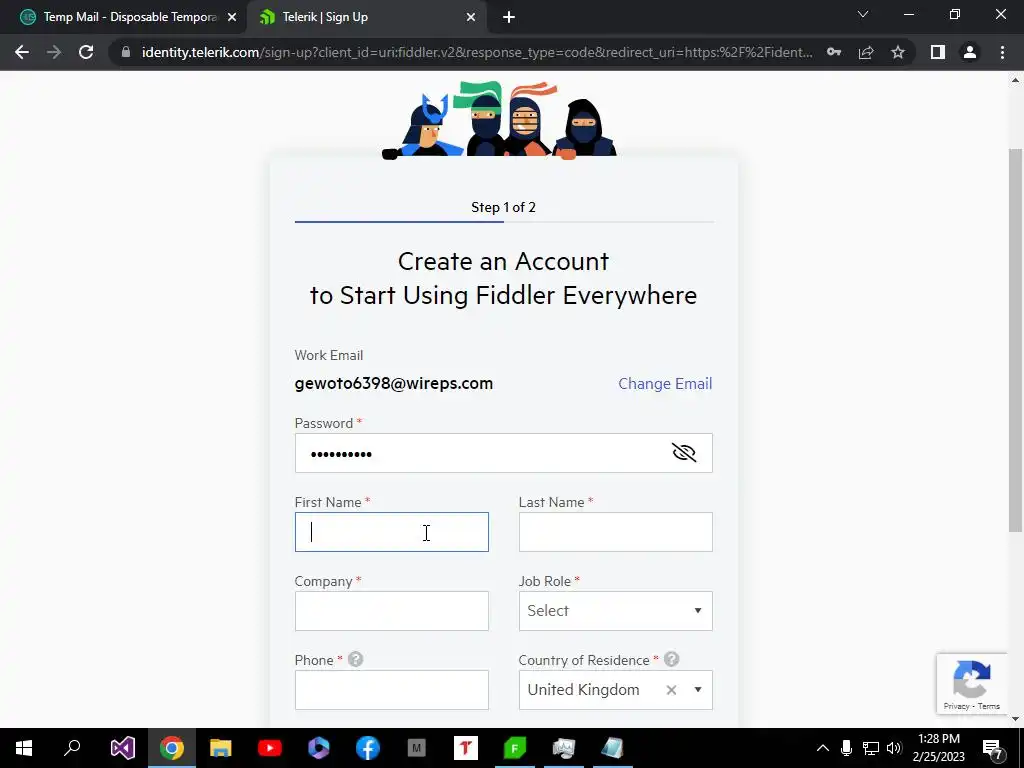Click the Last Name text field
This screenshot has height=768, width=1024.
click(615, 532)
